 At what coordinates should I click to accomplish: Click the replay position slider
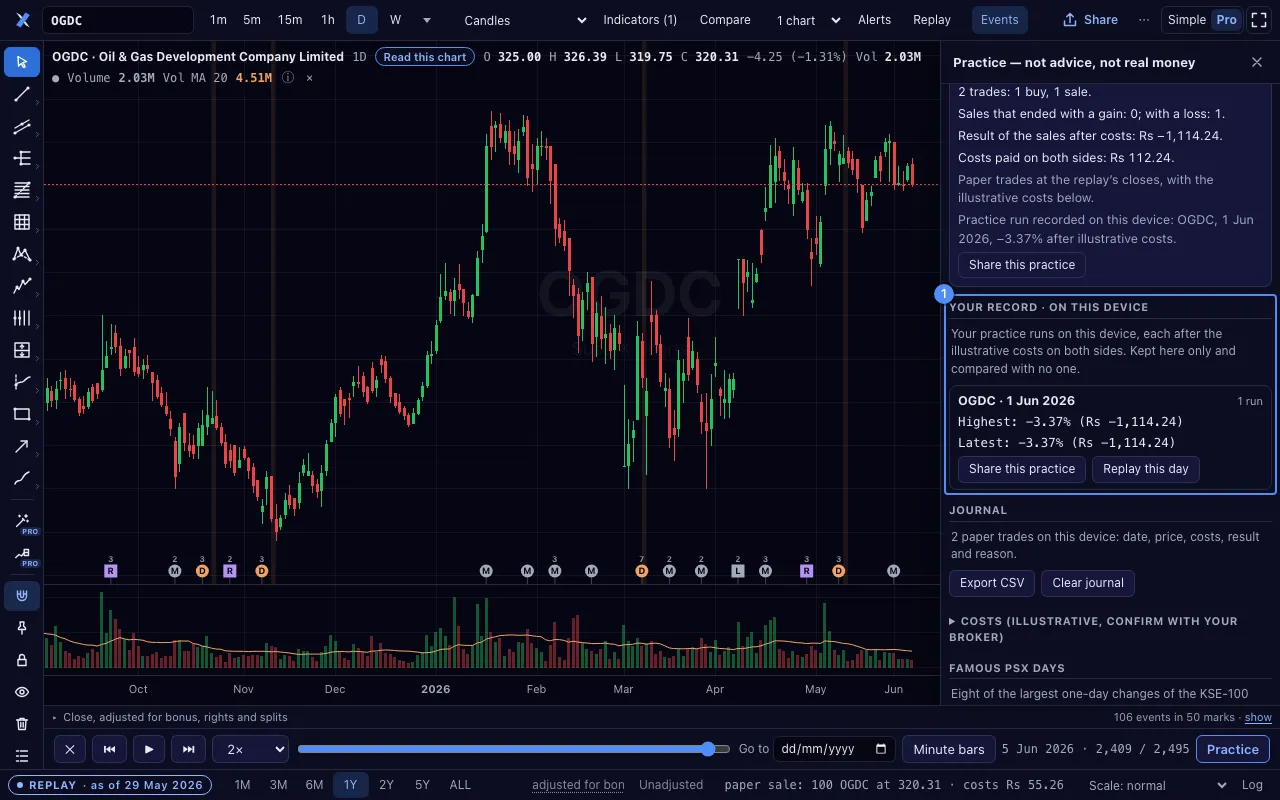[x=514, y=749]
